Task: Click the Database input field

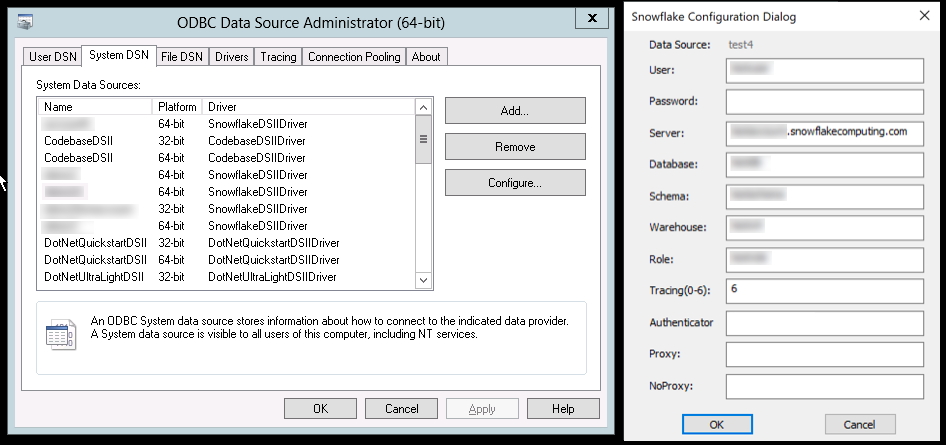Action: (825, 165)
